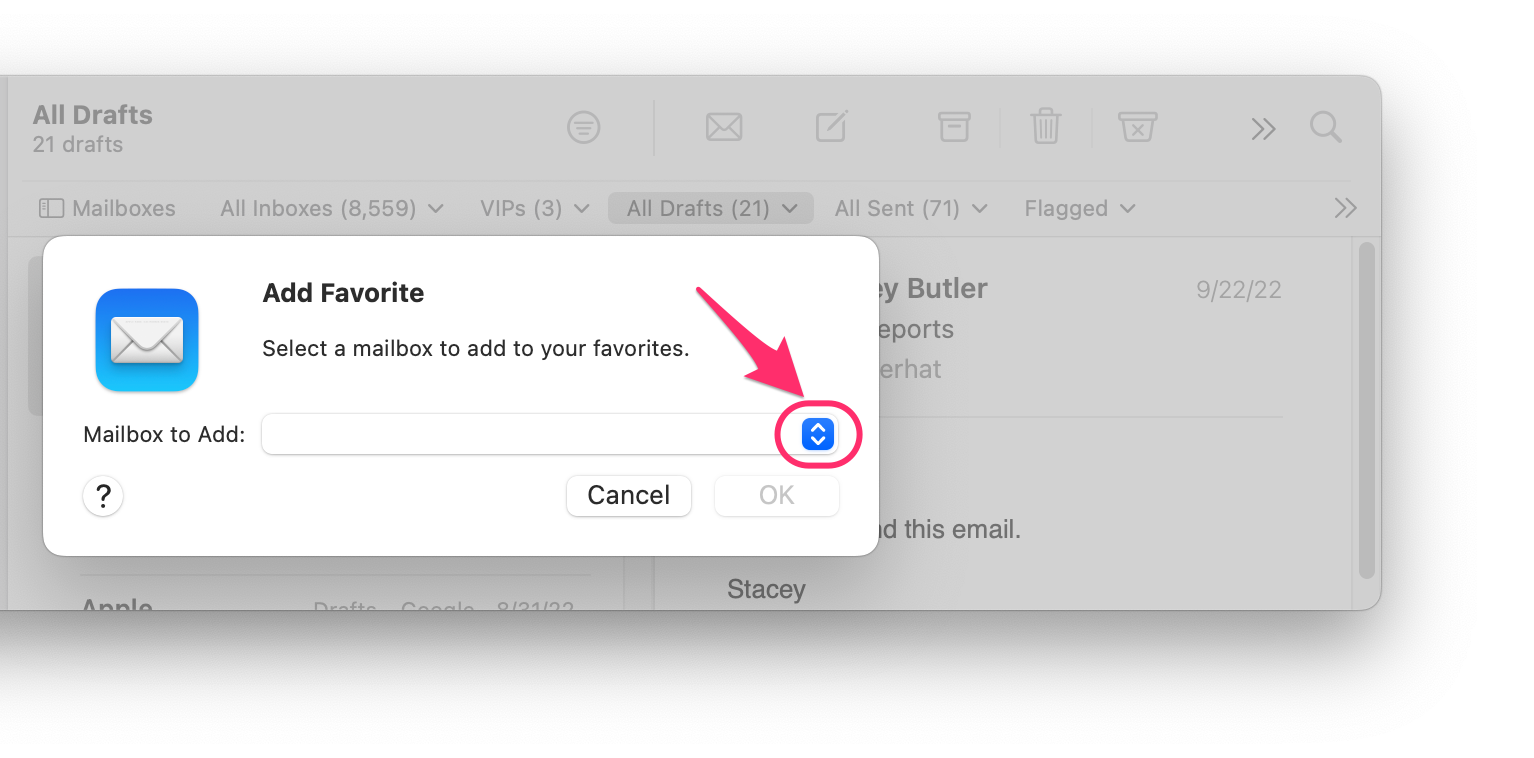The width and height of the screenshot is (1534, 758).
Task: Open help with question mark button
Action: pos(103,495)
